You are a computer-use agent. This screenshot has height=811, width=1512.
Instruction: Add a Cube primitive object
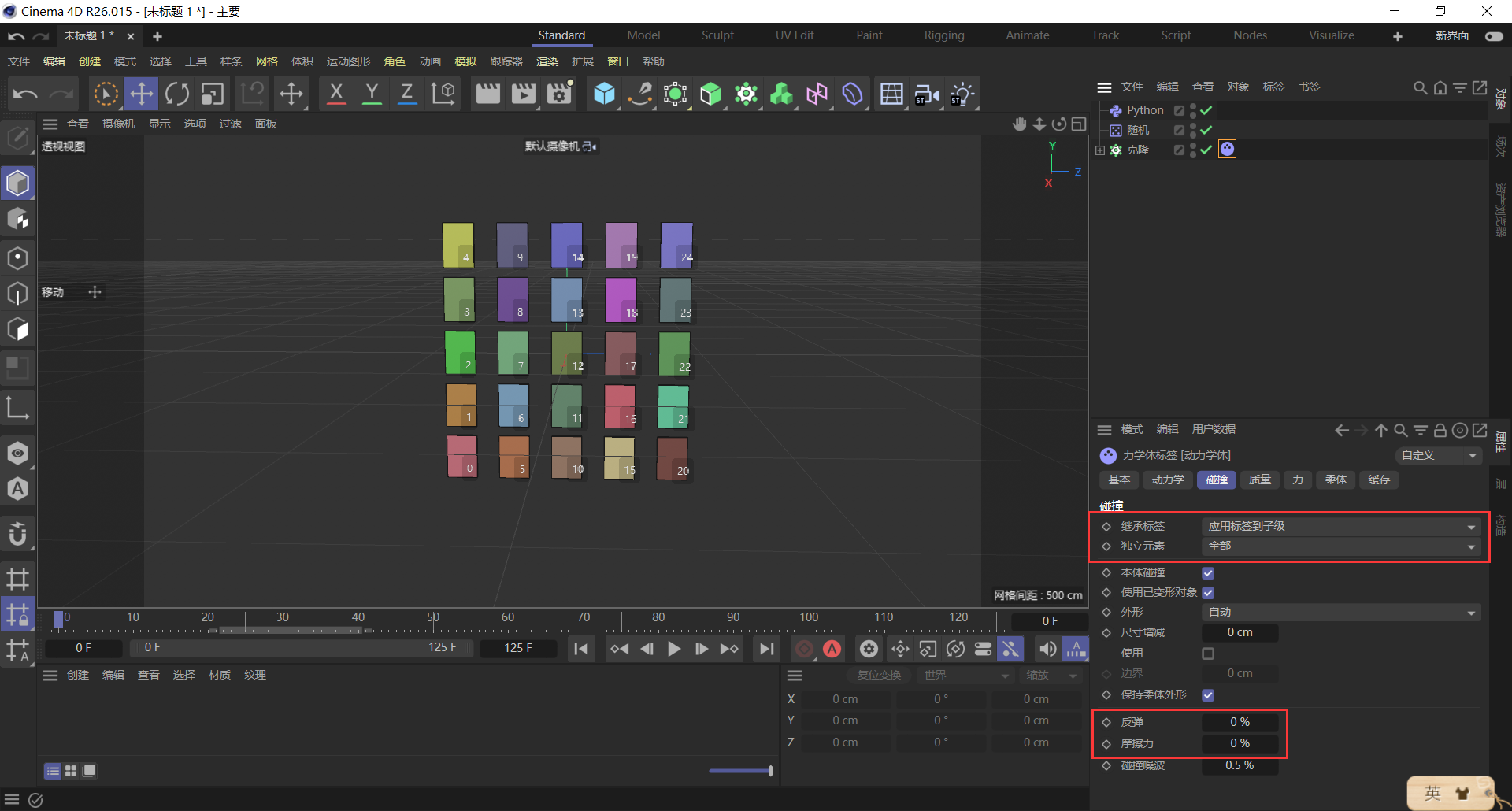604,94
